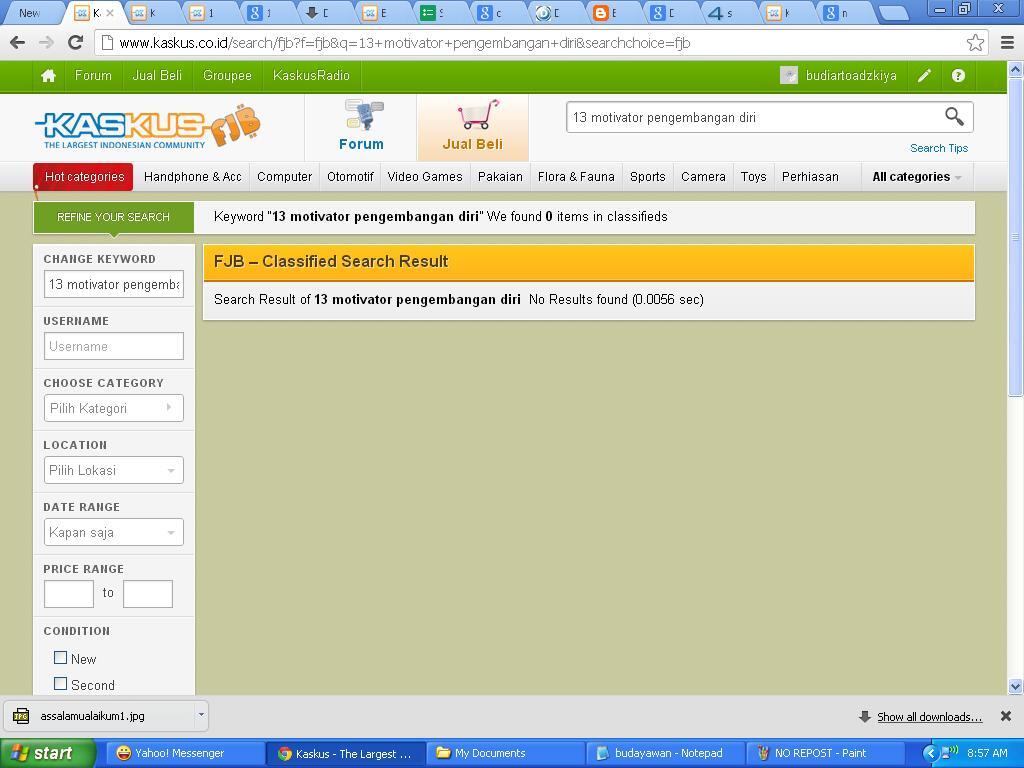Reload the current page
The width and height of the screenshot is (1024, 768).
76,42
